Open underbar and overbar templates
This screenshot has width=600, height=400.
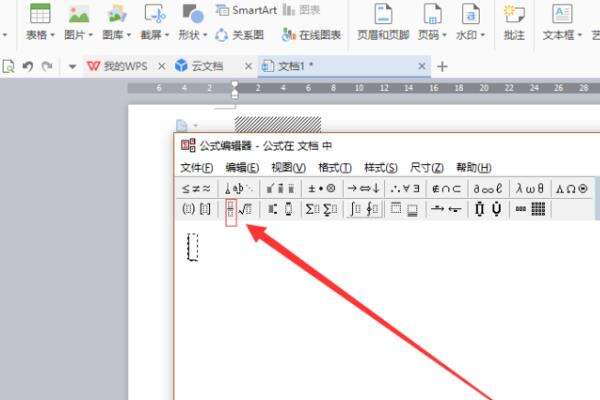pyautogui.click(x=404, y=209)
